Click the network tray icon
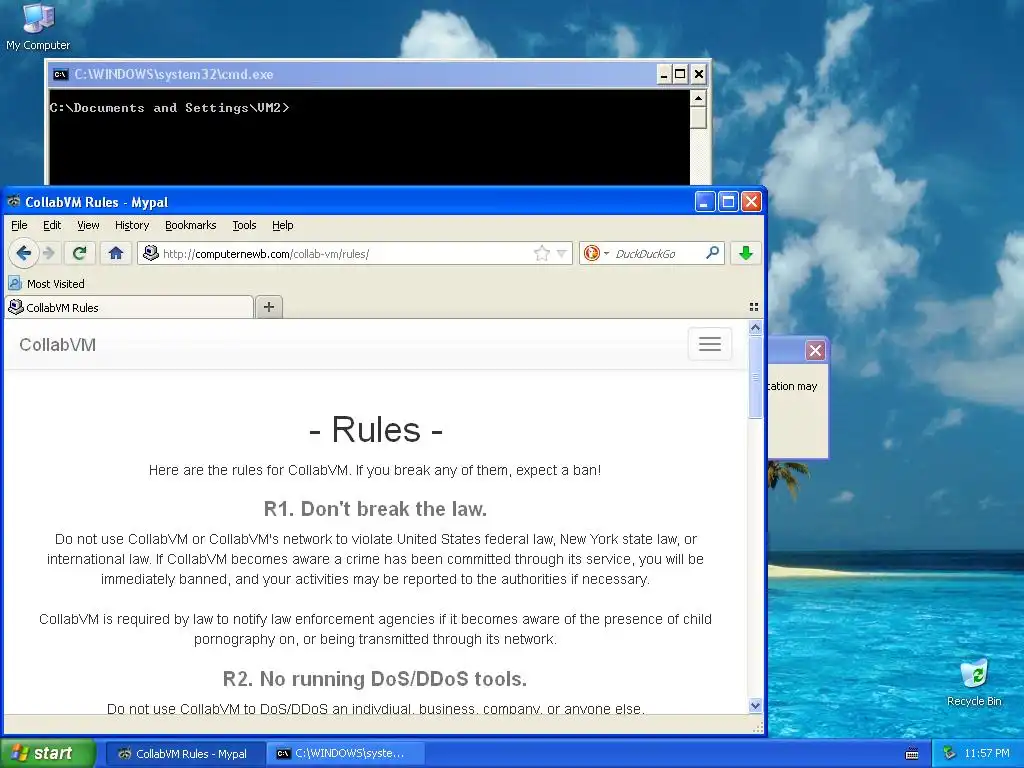 pos(949,754)
